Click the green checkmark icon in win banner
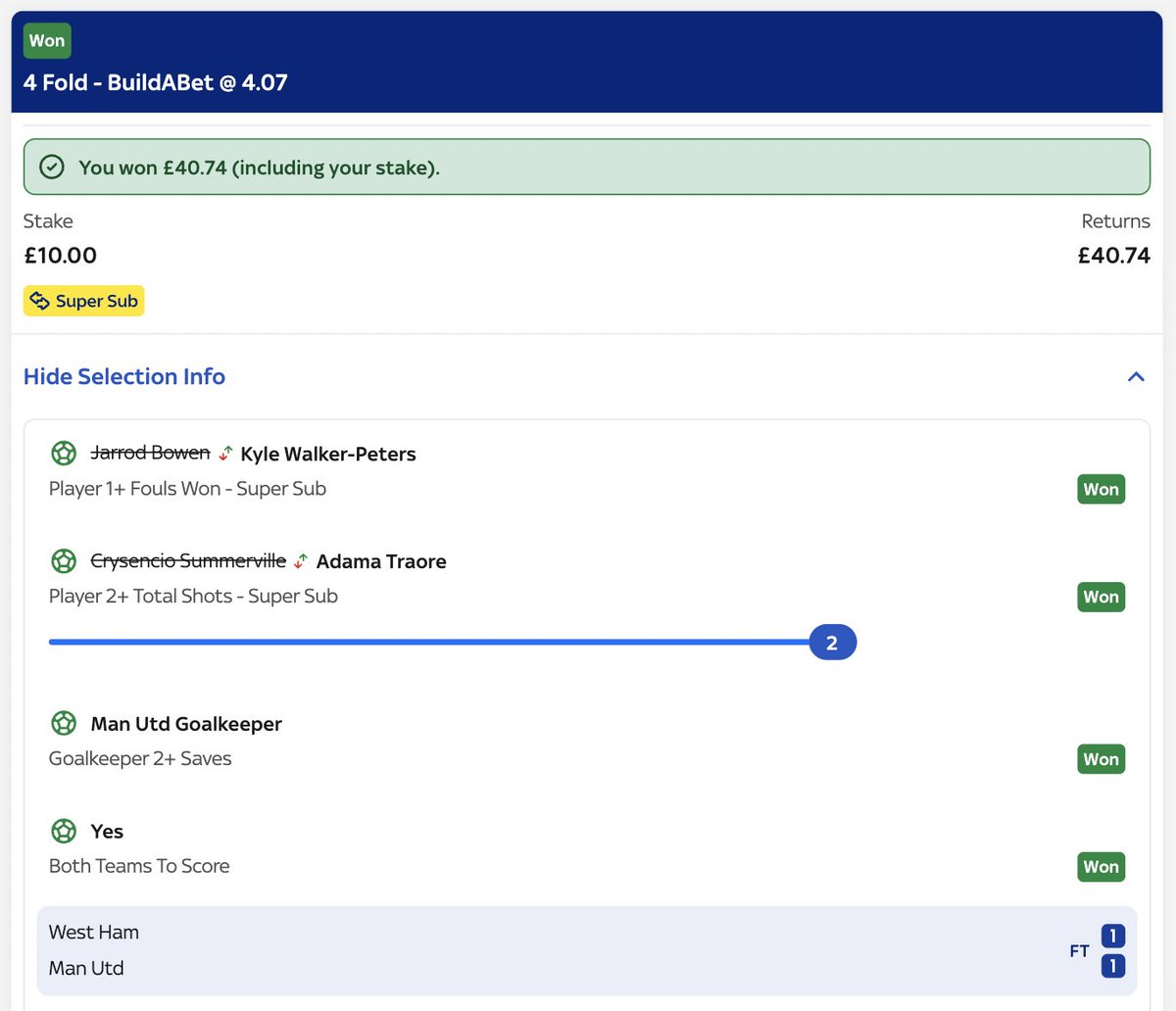This screenshot has width=1176, height=1011. pyautogui.click(x=52, y=168)
